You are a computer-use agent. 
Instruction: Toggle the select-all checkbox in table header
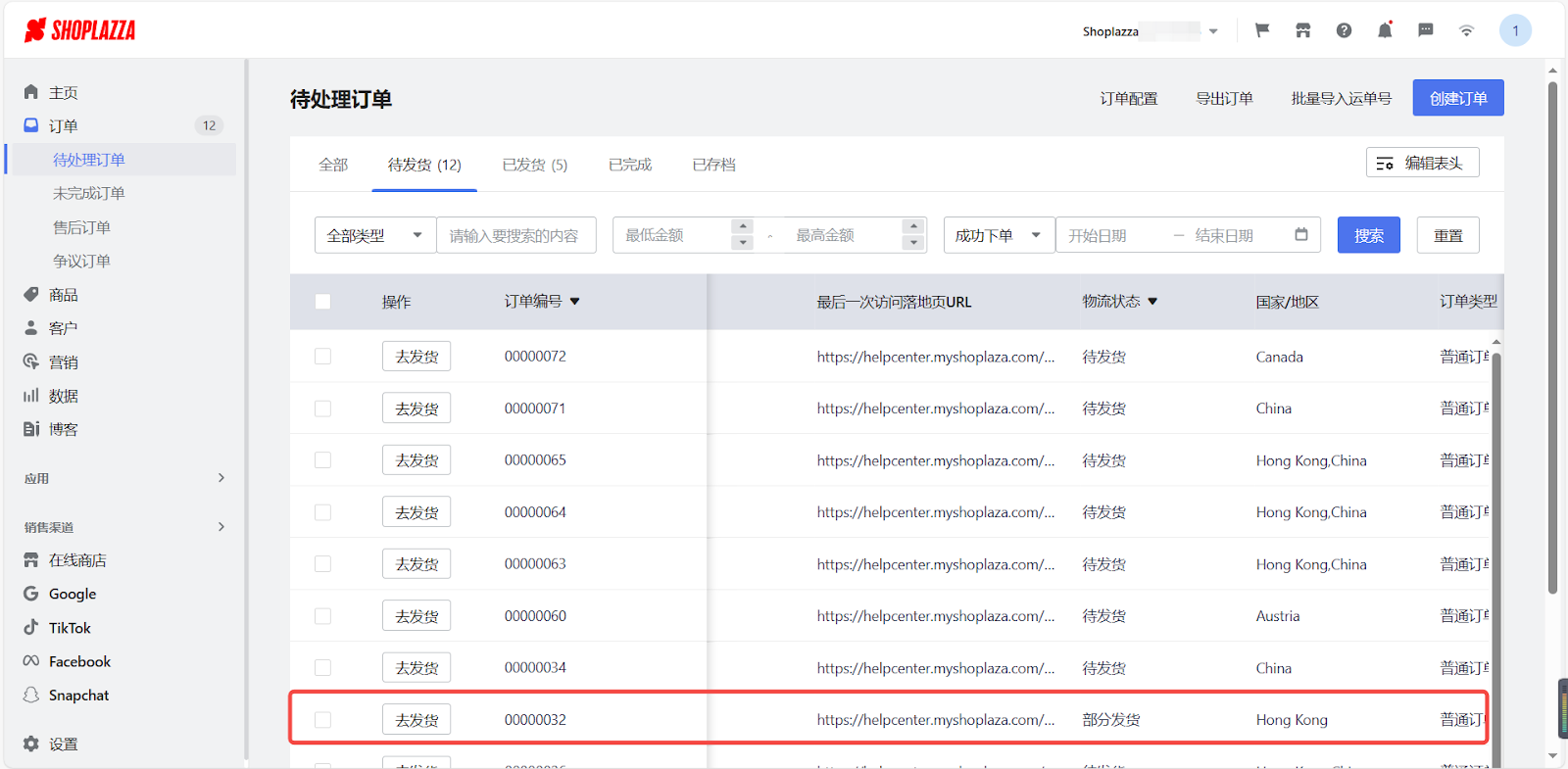click(x=322, y=302)
